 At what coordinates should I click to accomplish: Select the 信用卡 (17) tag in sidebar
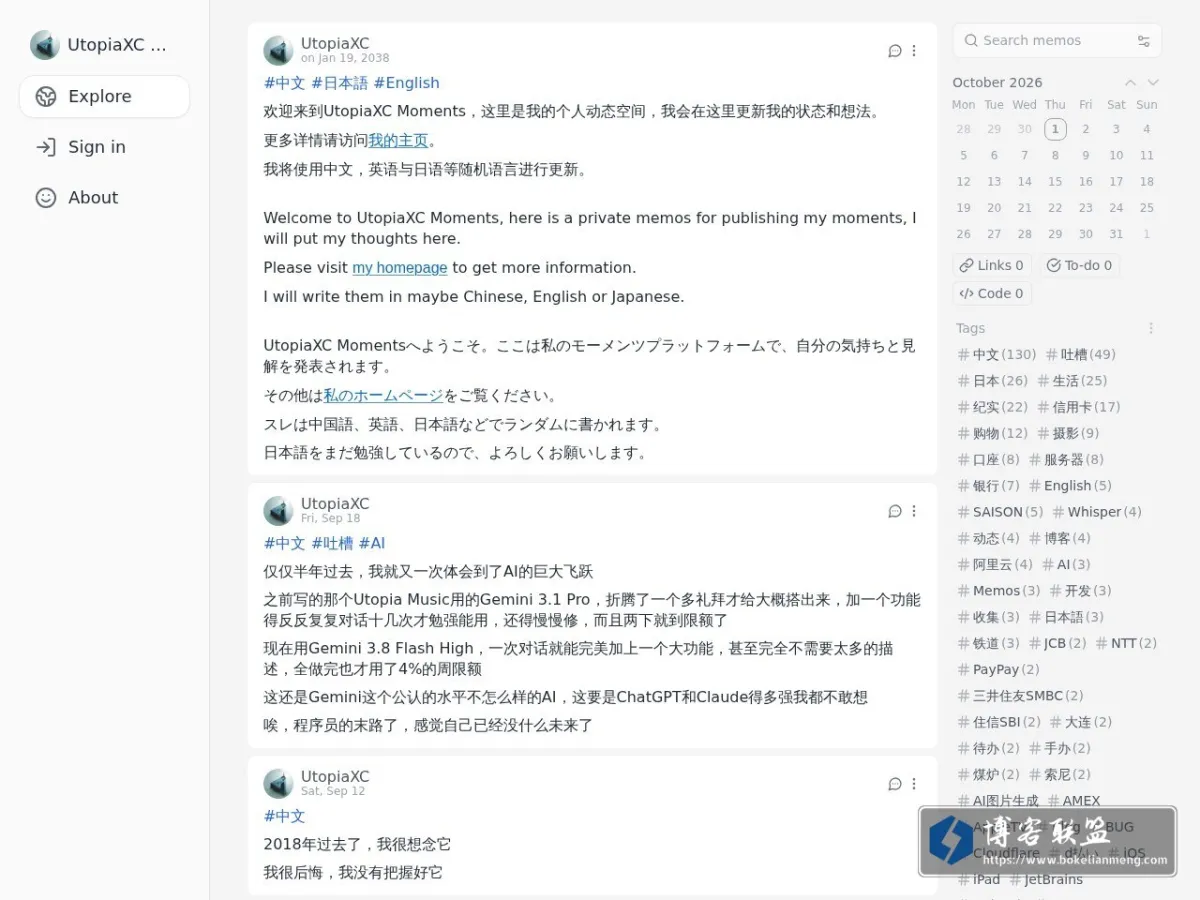point(1079,407)
